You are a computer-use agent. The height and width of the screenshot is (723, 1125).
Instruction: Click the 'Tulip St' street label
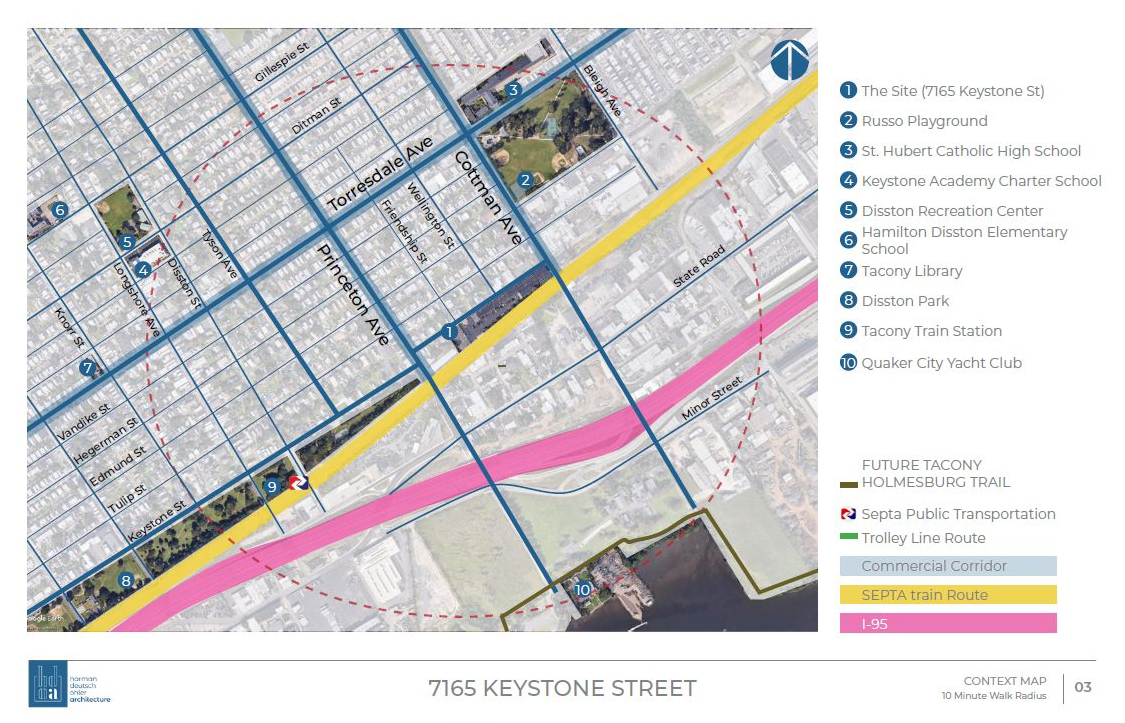127,498
